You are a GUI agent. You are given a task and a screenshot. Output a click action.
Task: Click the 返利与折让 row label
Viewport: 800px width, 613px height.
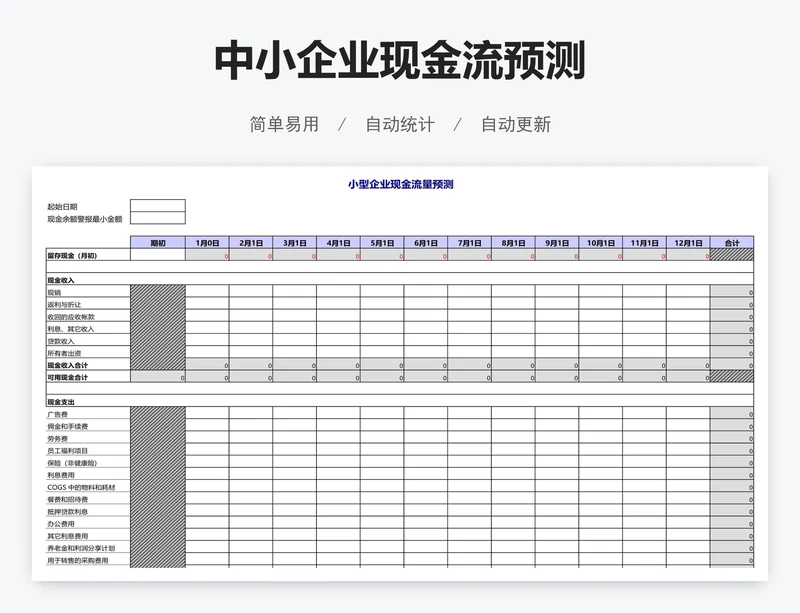pos(64,304)
